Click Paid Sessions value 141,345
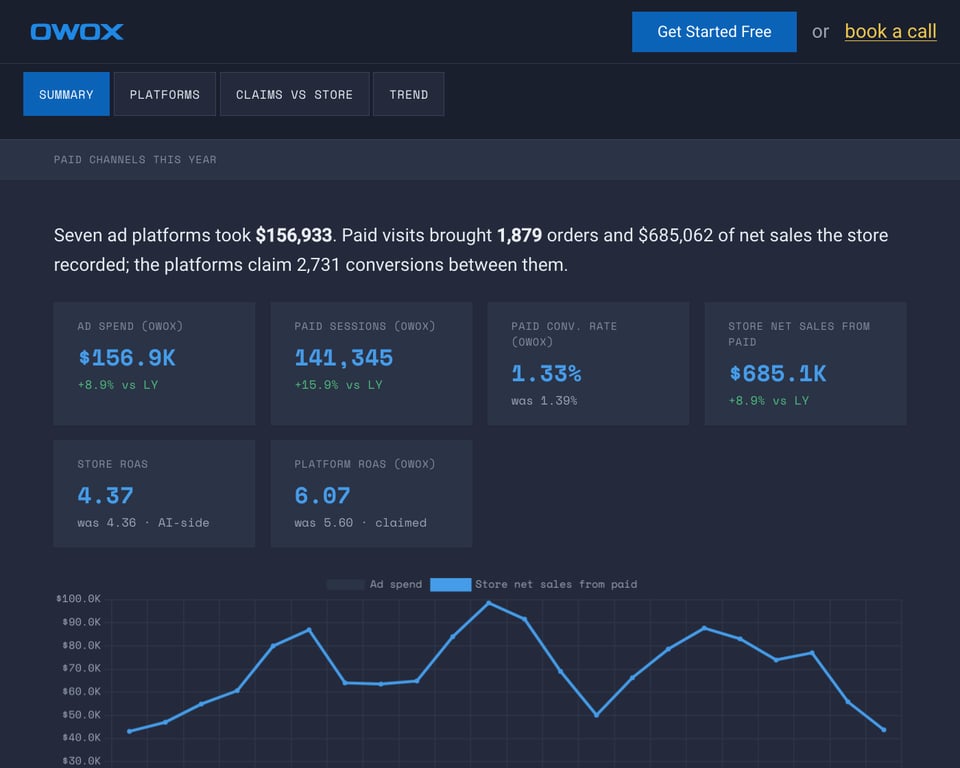Image resolution: width=960 pixels, height=768 pixels. tap(343, 358)
